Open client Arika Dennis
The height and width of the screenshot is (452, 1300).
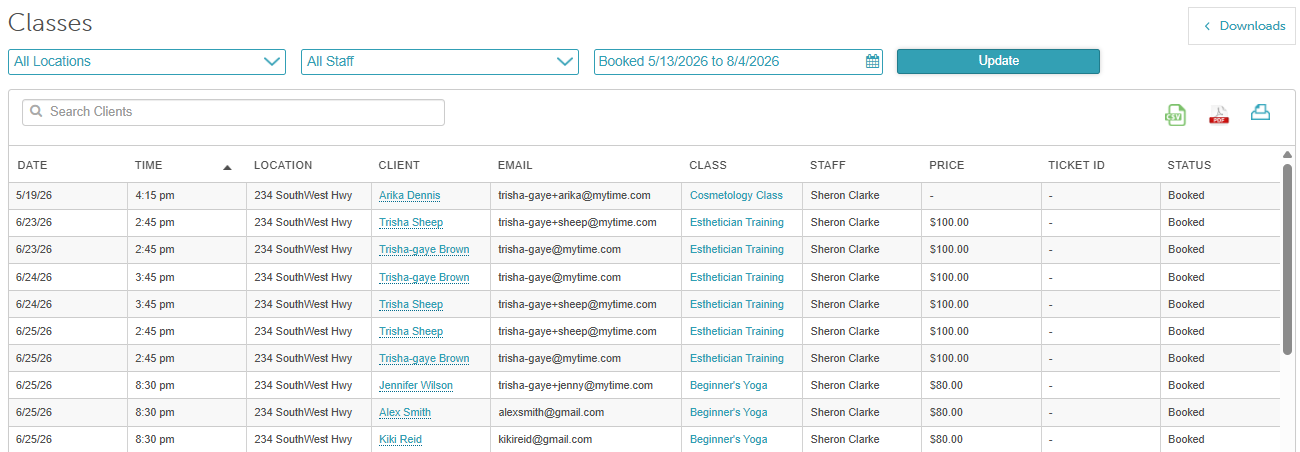409,196
